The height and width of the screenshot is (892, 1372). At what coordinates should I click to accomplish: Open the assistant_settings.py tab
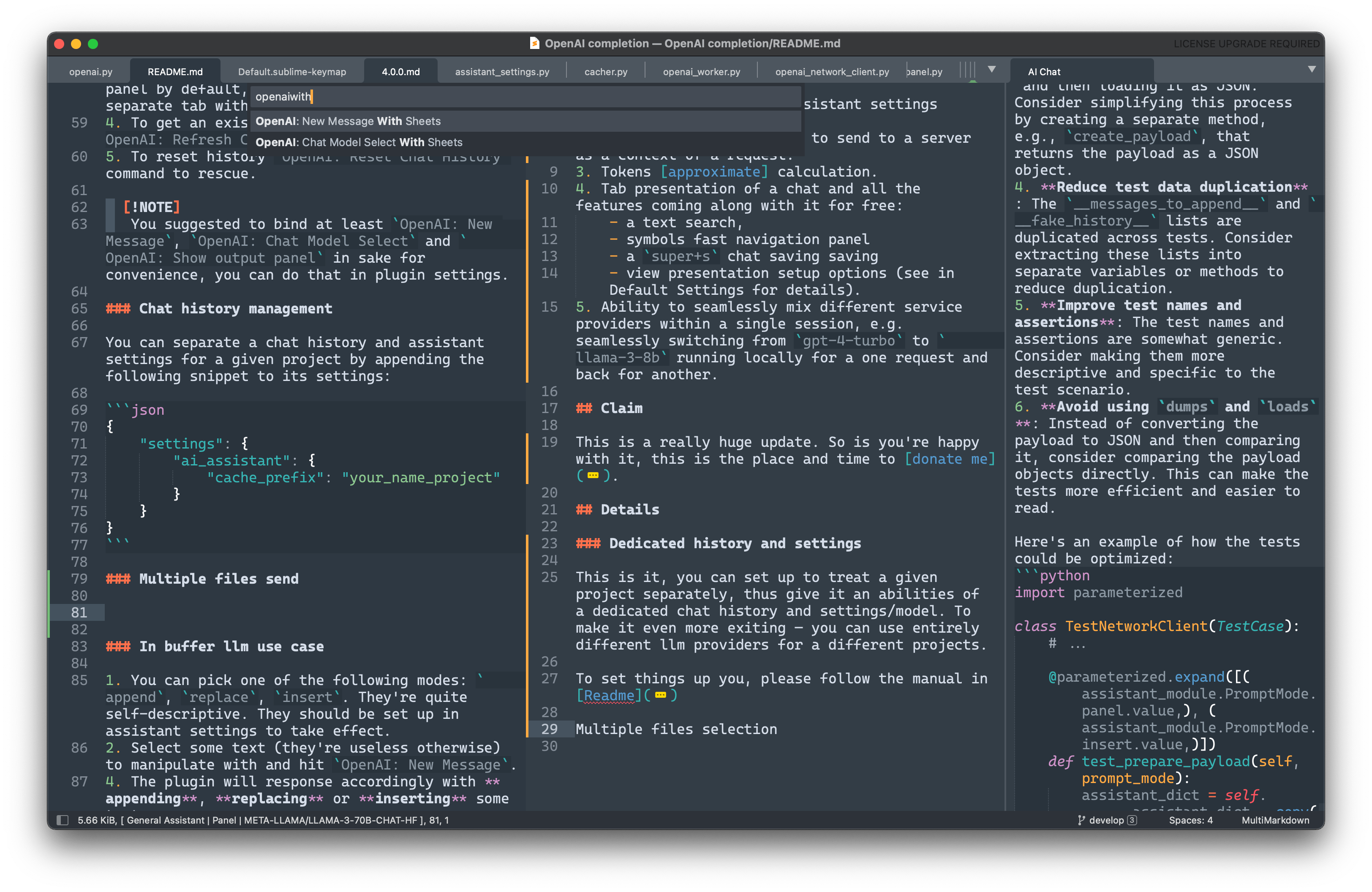[x=501, y=71]
